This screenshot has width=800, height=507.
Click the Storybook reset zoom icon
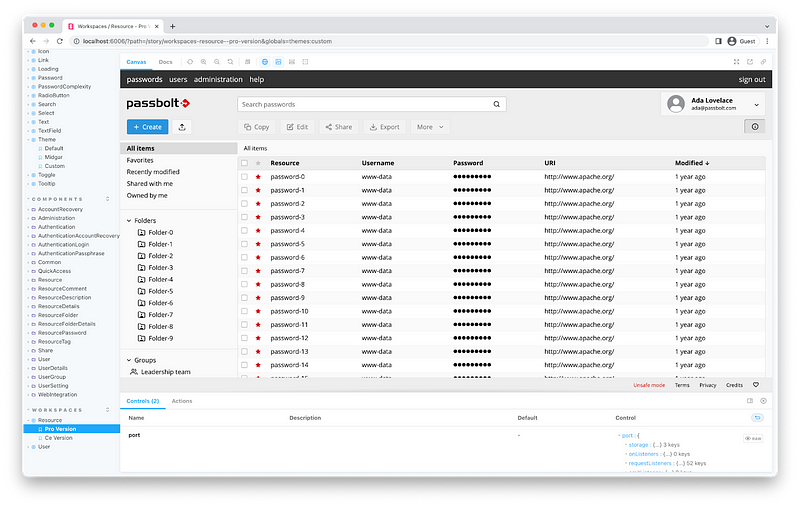point(231,62)
